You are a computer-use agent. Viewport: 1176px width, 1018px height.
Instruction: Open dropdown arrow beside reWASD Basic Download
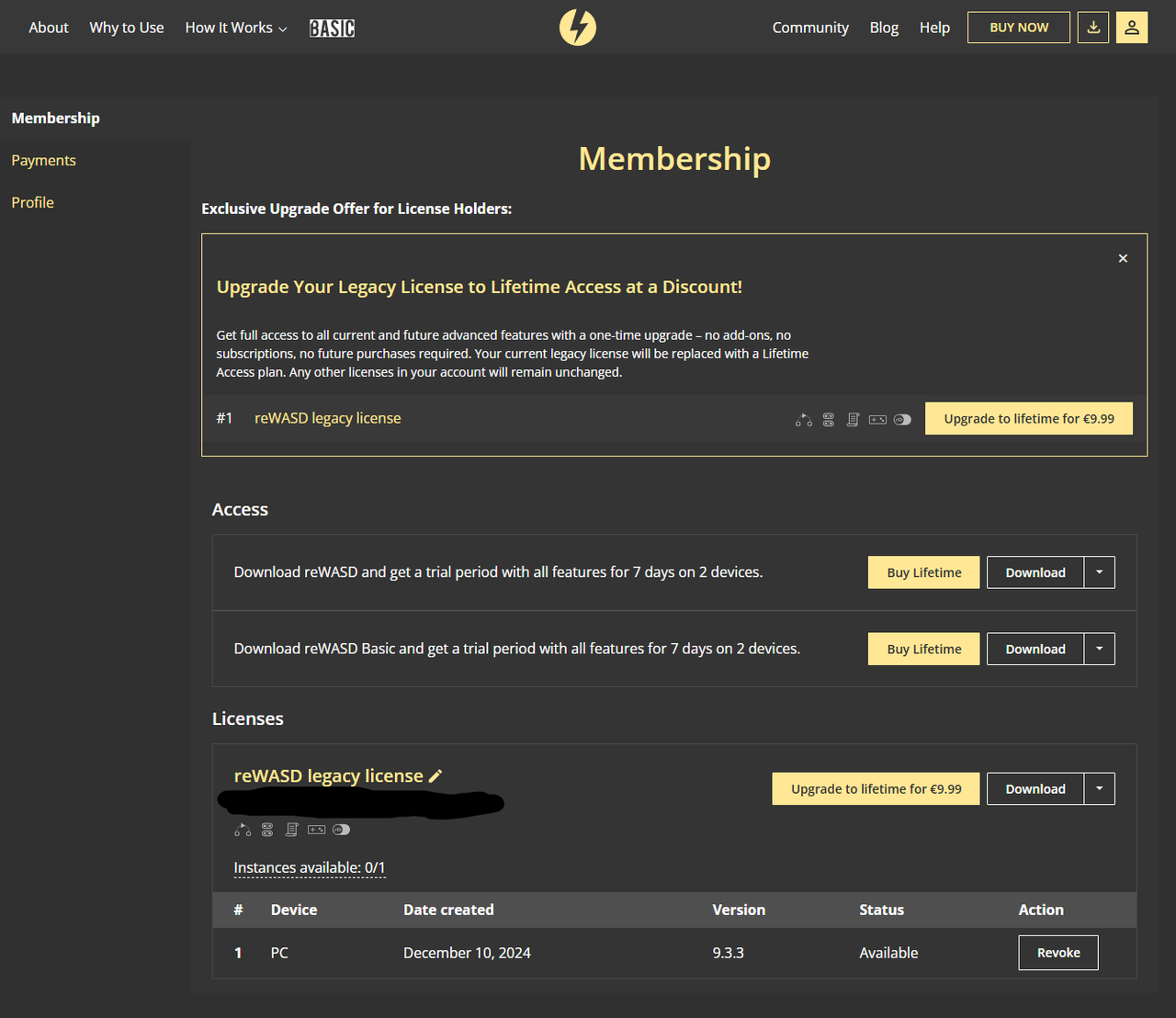(x=1099, y=649)
